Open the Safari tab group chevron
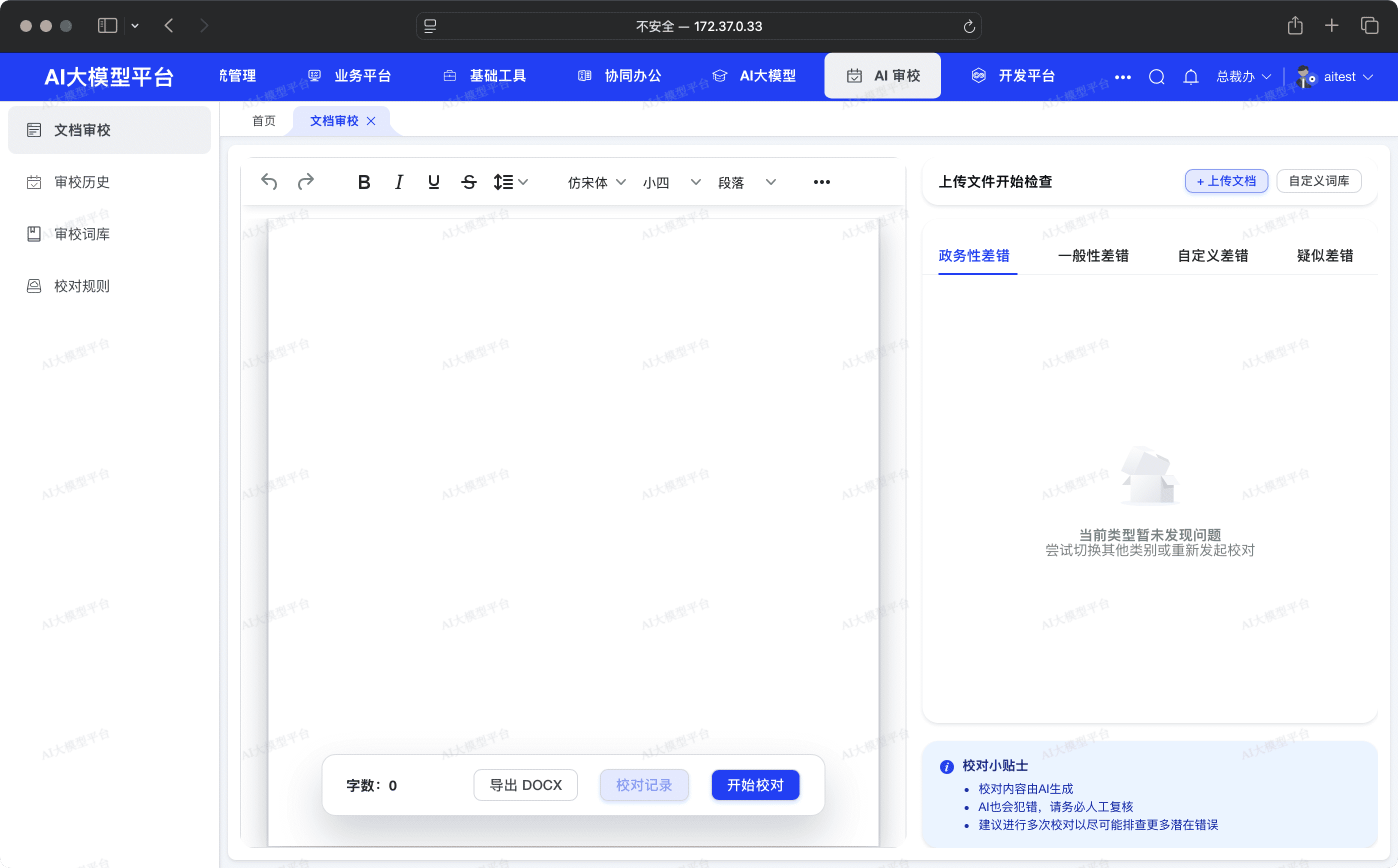The image size is (1398, 868). click(x=135, y=26)
